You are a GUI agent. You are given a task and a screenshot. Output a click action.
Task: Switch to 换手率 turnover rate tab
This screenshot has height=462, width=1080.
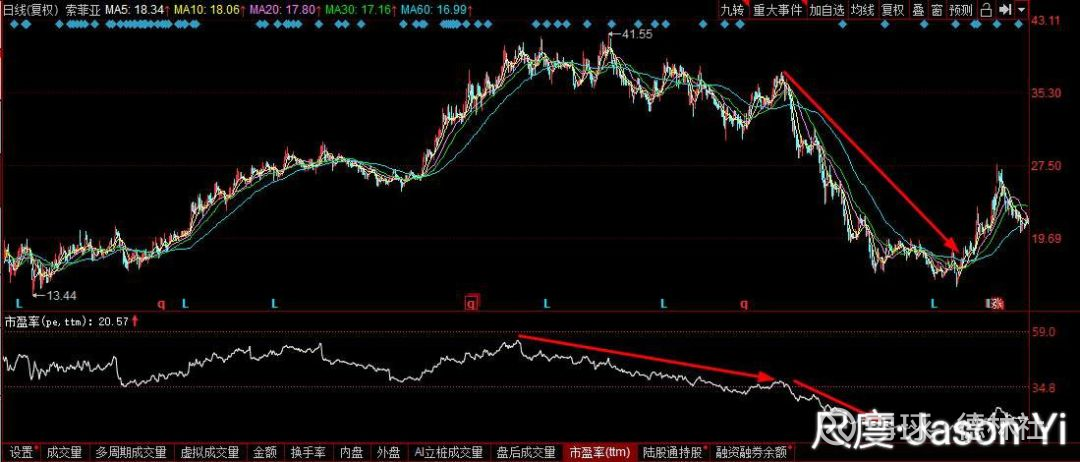[x=308, y=452]
